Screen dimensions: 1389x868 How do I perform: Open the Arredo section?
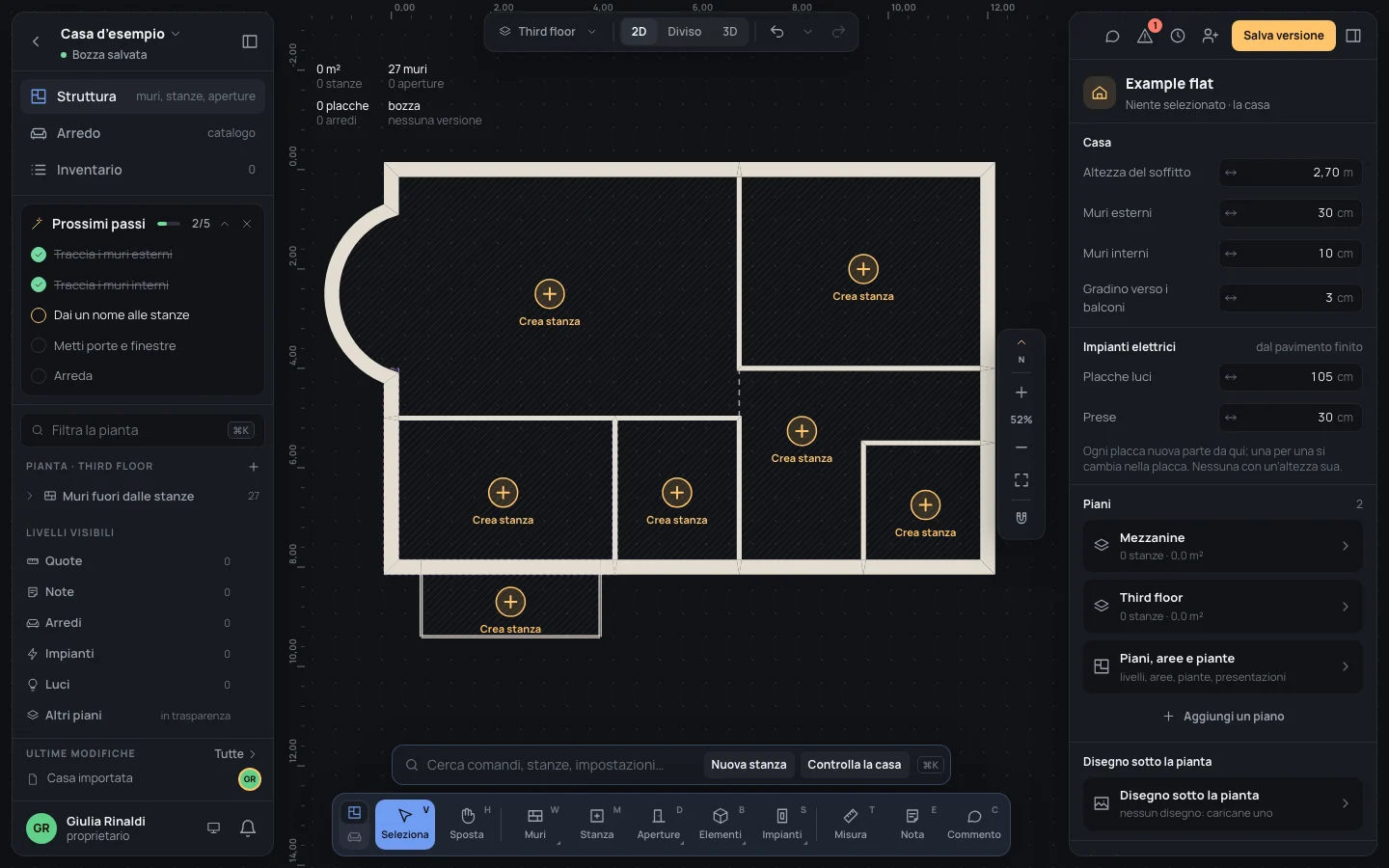pos(143,133)
